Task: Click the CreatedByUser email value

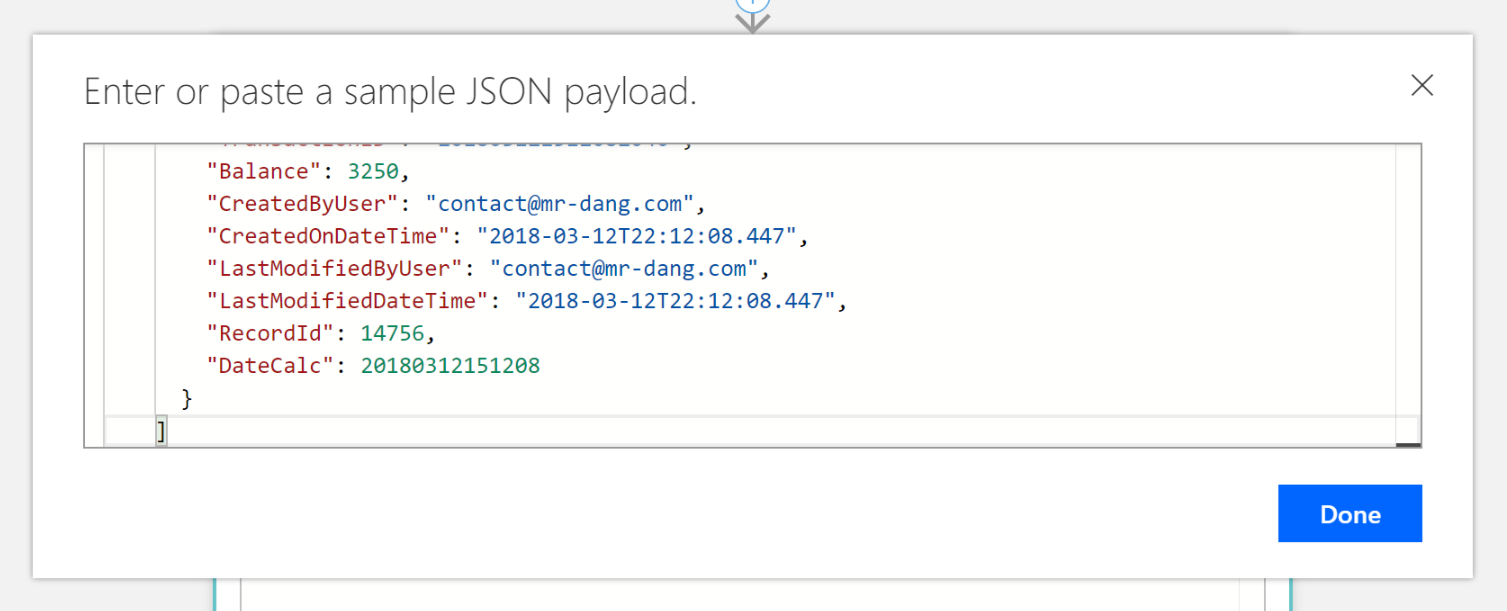Action: pyautogui.click(x=559, y=204)
